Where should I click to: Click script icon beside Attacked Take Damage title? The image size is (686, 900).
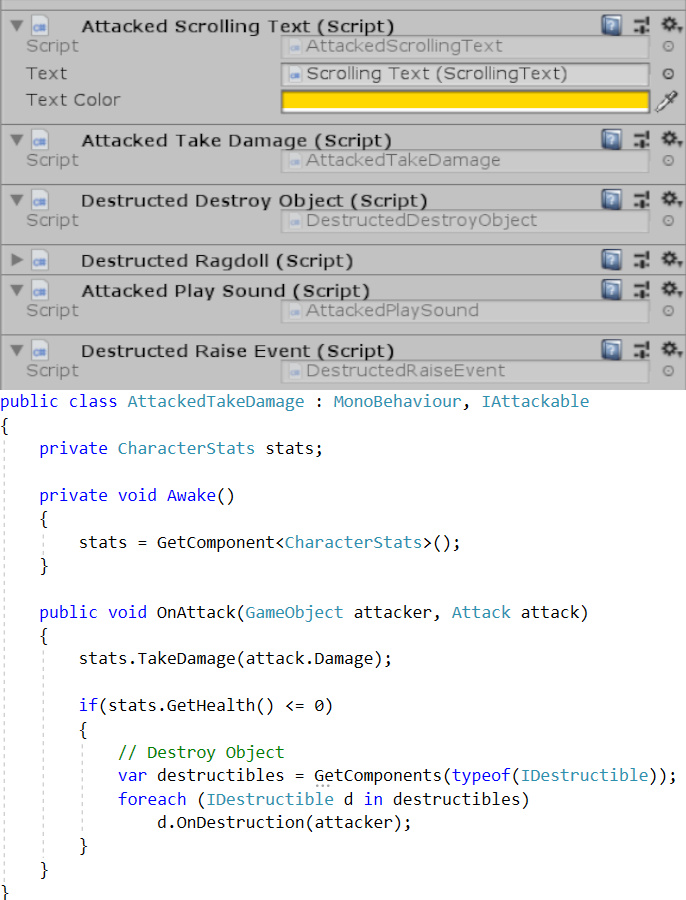coord(41,141)
